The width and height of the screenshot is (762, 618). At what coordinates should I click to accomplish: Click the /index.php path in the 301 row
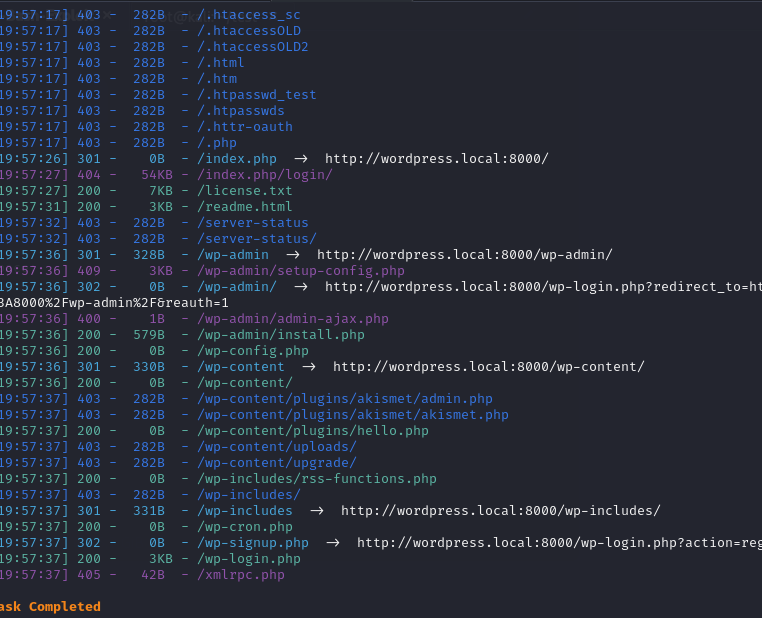click(237, 159)
